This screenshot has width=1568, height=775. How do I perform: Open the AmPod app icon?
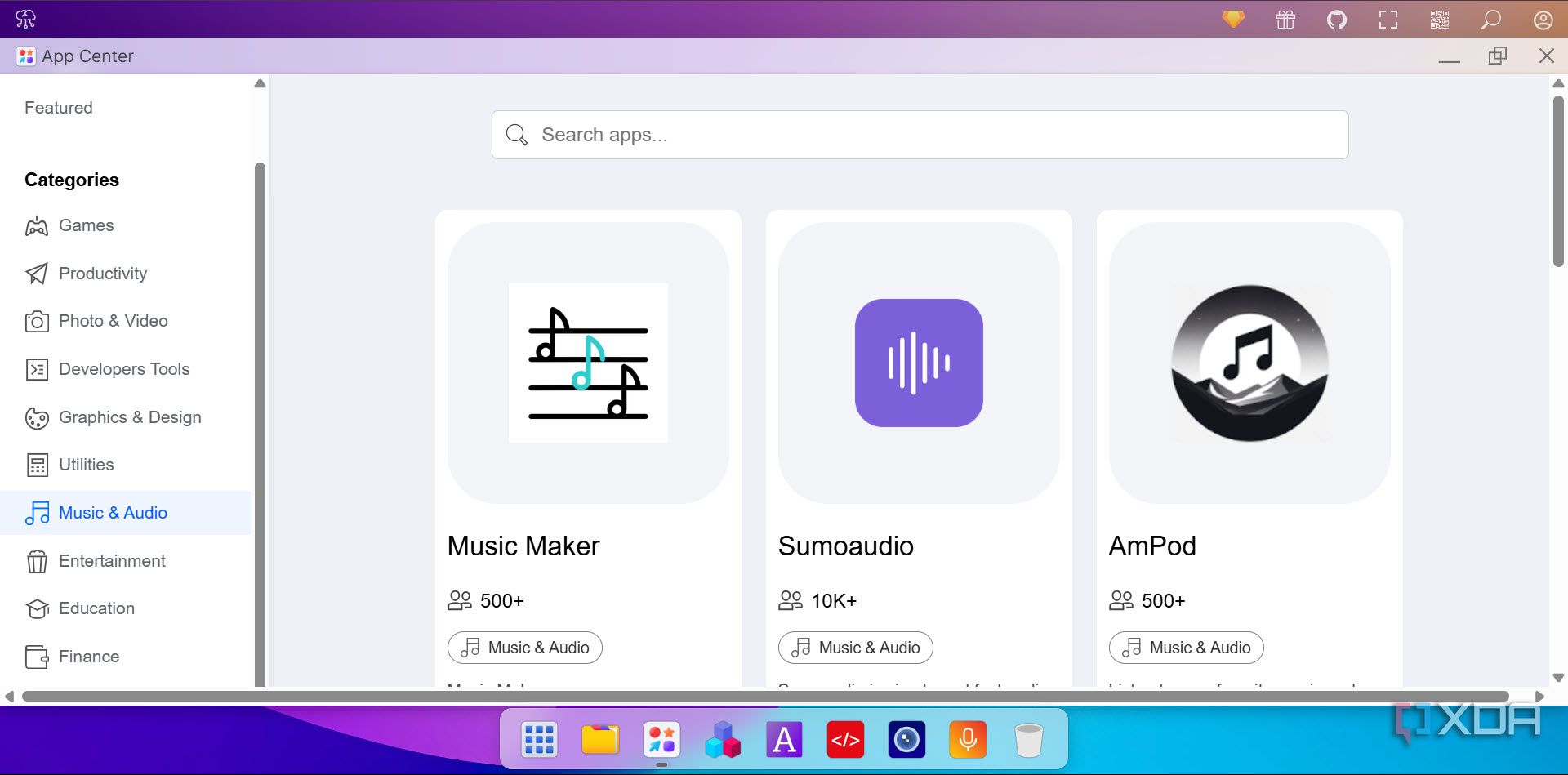click(1249, 363)
